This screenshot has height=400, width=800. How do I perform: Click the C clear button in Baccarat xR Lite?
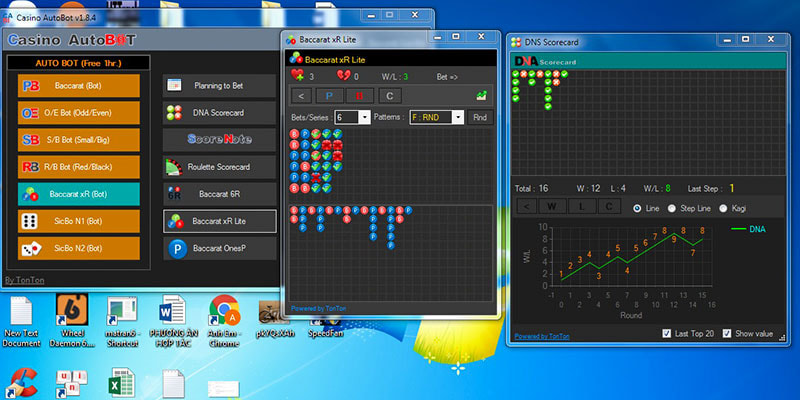[390, 96]
